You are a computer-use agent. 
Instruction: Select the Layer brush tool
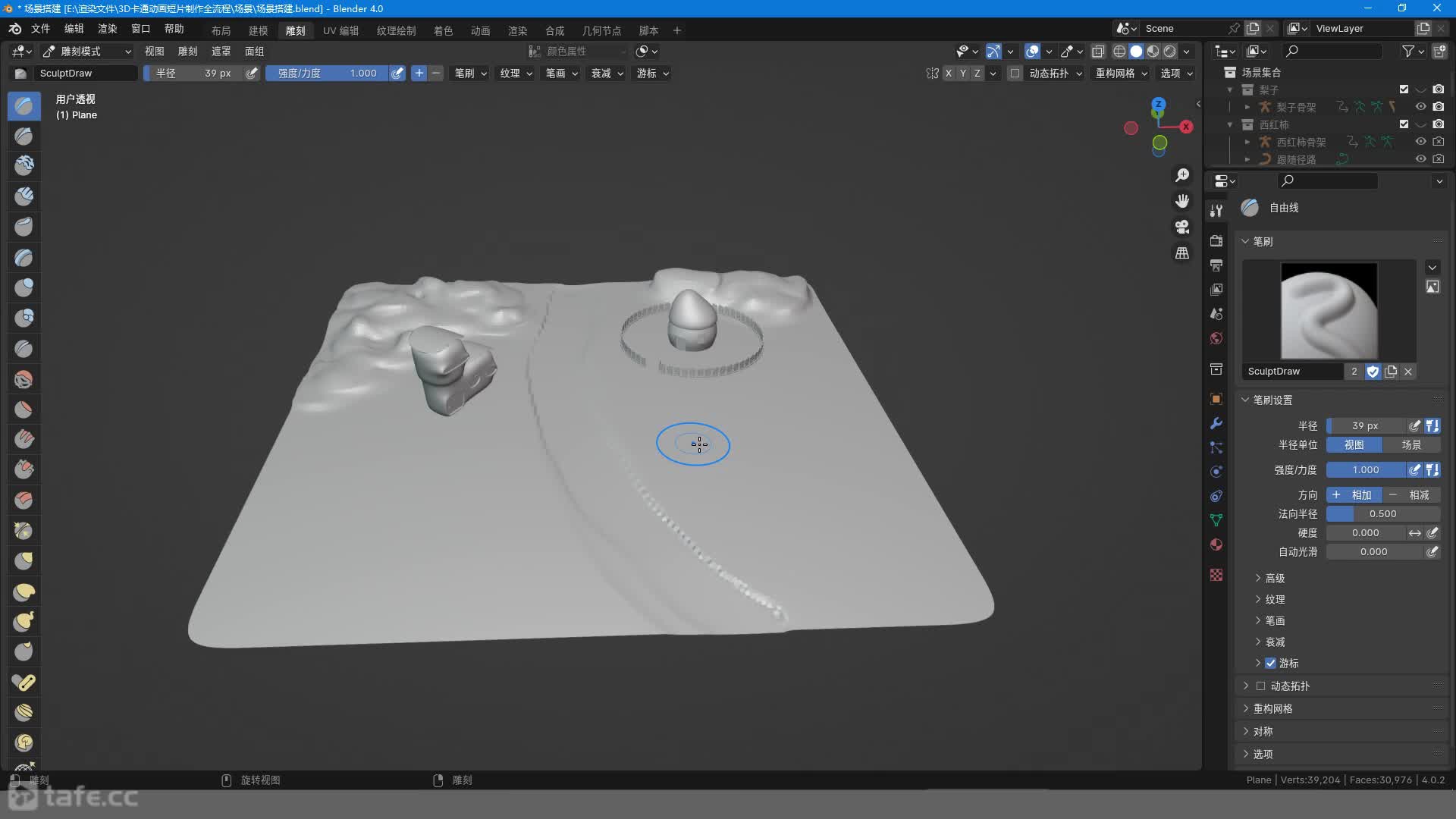click(24, 257)
